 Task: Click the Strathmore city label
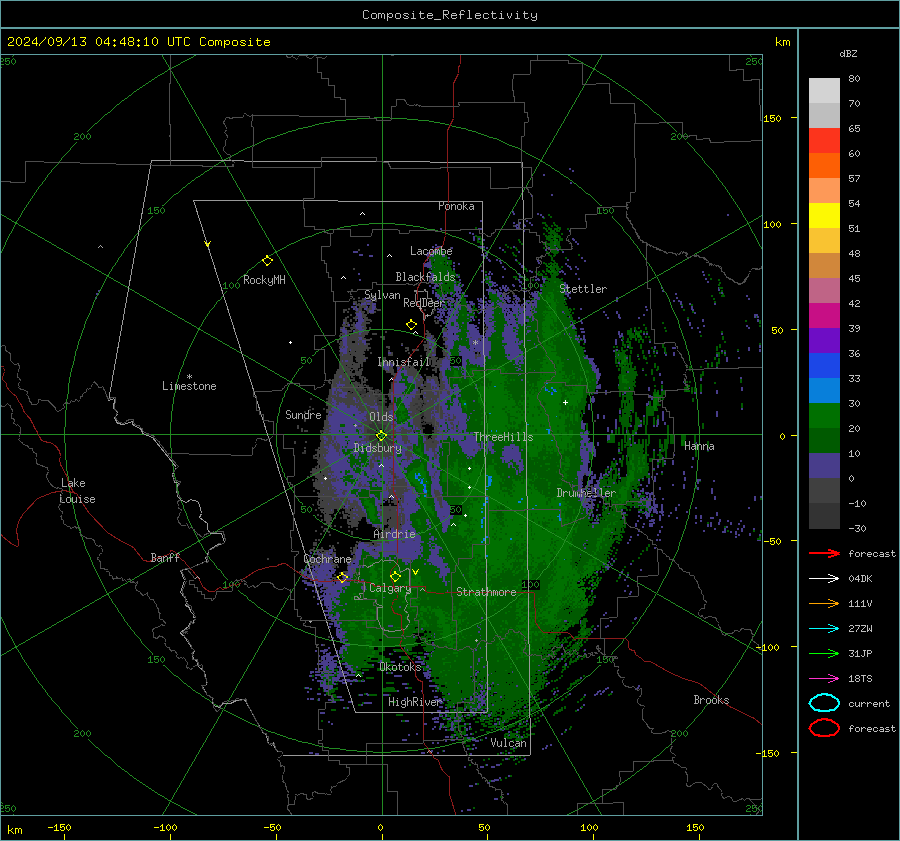pyautogui.click(x=486, y=592)
